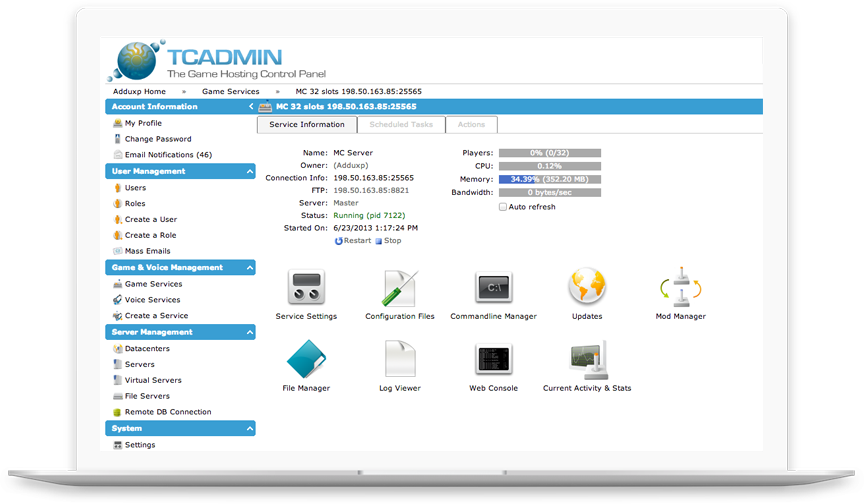The width and height of the screenshot is (864, 504).
Task: Open the Virtual Servers link
Action: pos(153,381)
